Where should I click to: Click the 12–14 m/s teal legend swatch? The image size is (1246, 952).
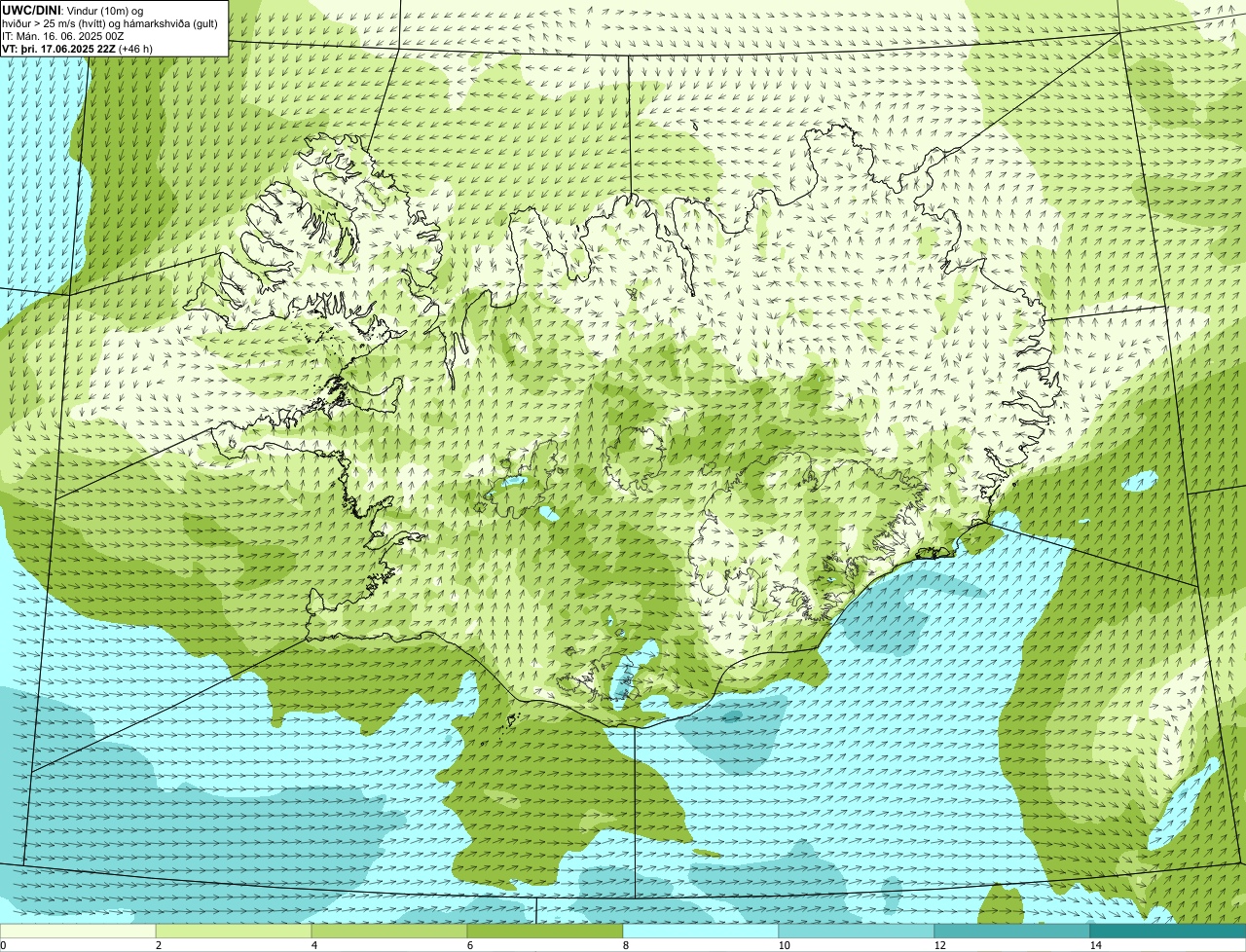pyautogui.click(x=1012, y=931)
